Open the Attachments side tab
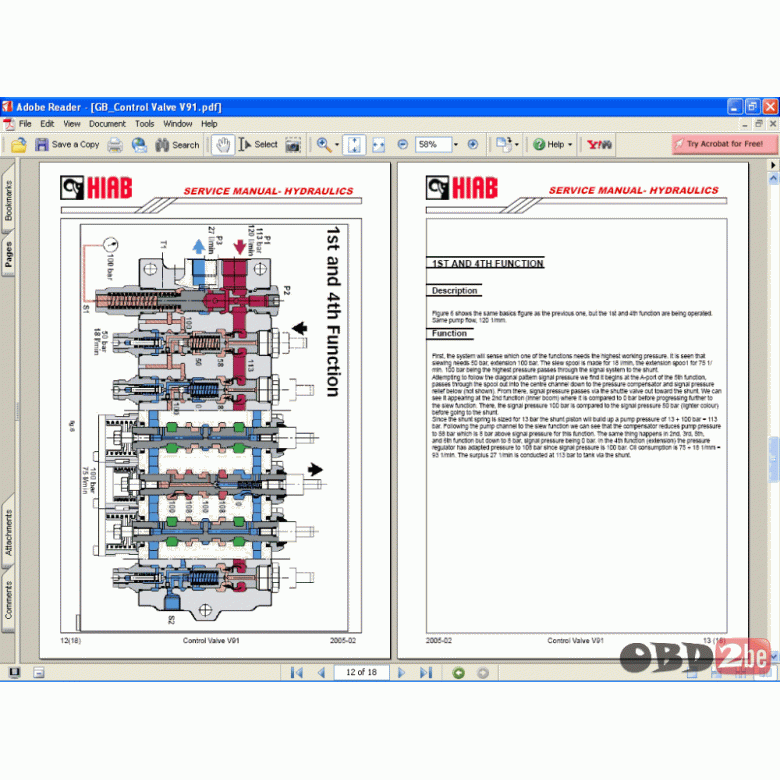This screenshot has height=780, width=780. pos(8,532)
